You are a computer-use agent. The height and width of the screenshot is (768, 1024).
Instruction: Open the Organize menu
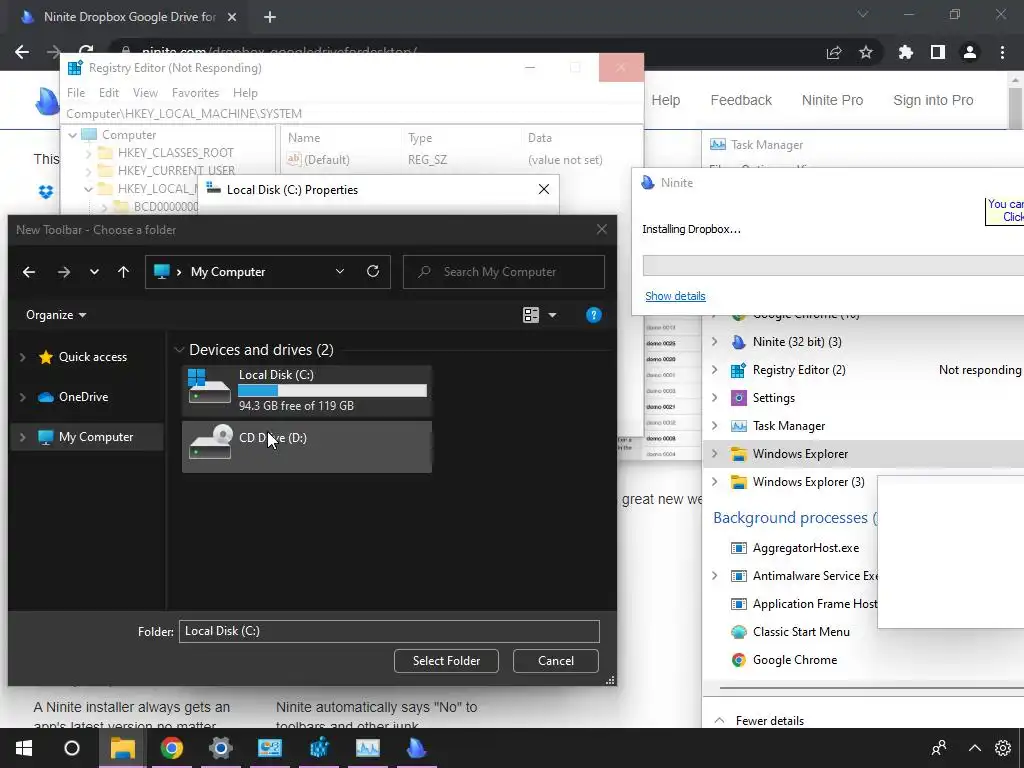point(56,315)
